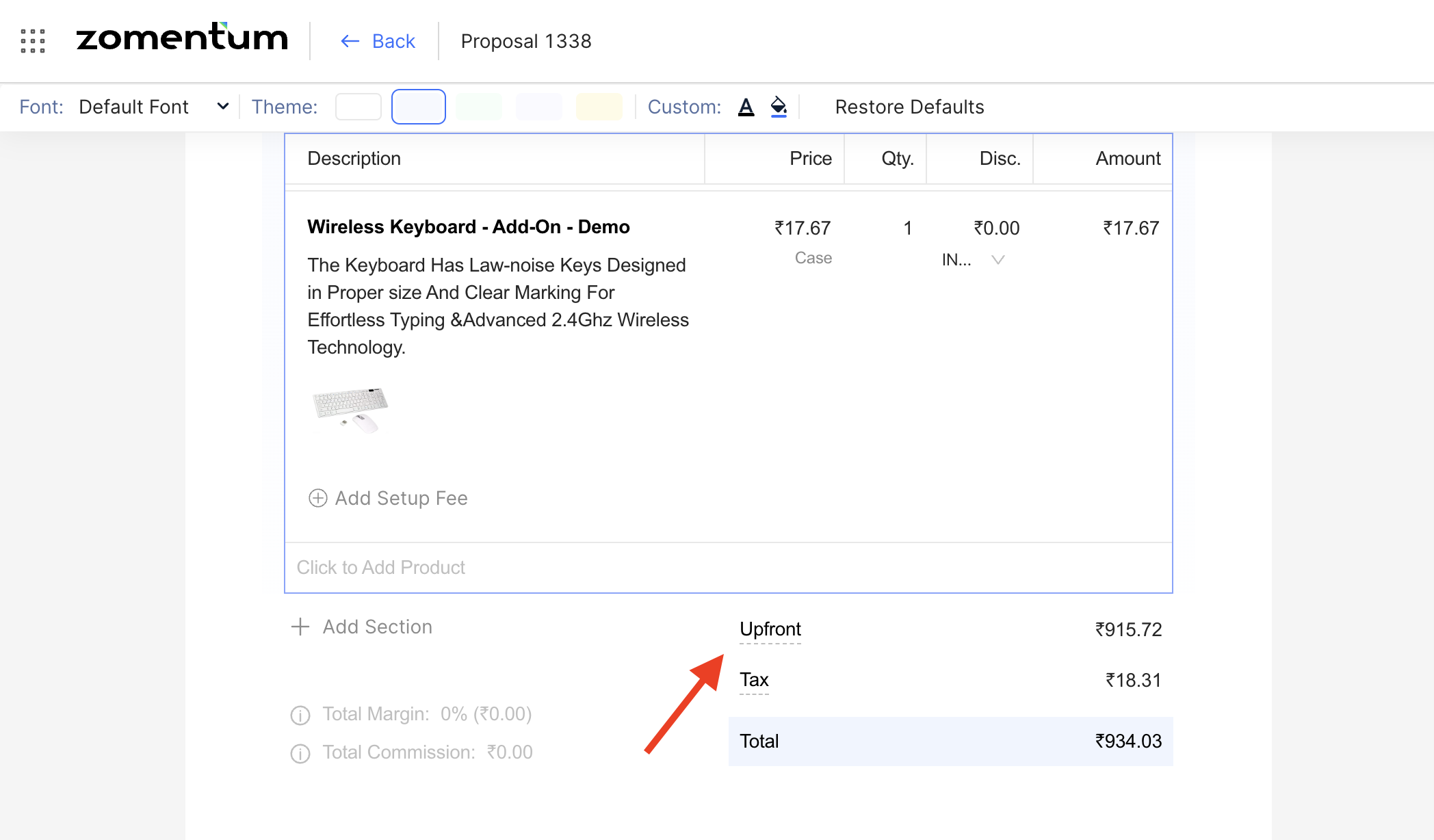Click the Add Setup Fee plus icon

[317, 498]
